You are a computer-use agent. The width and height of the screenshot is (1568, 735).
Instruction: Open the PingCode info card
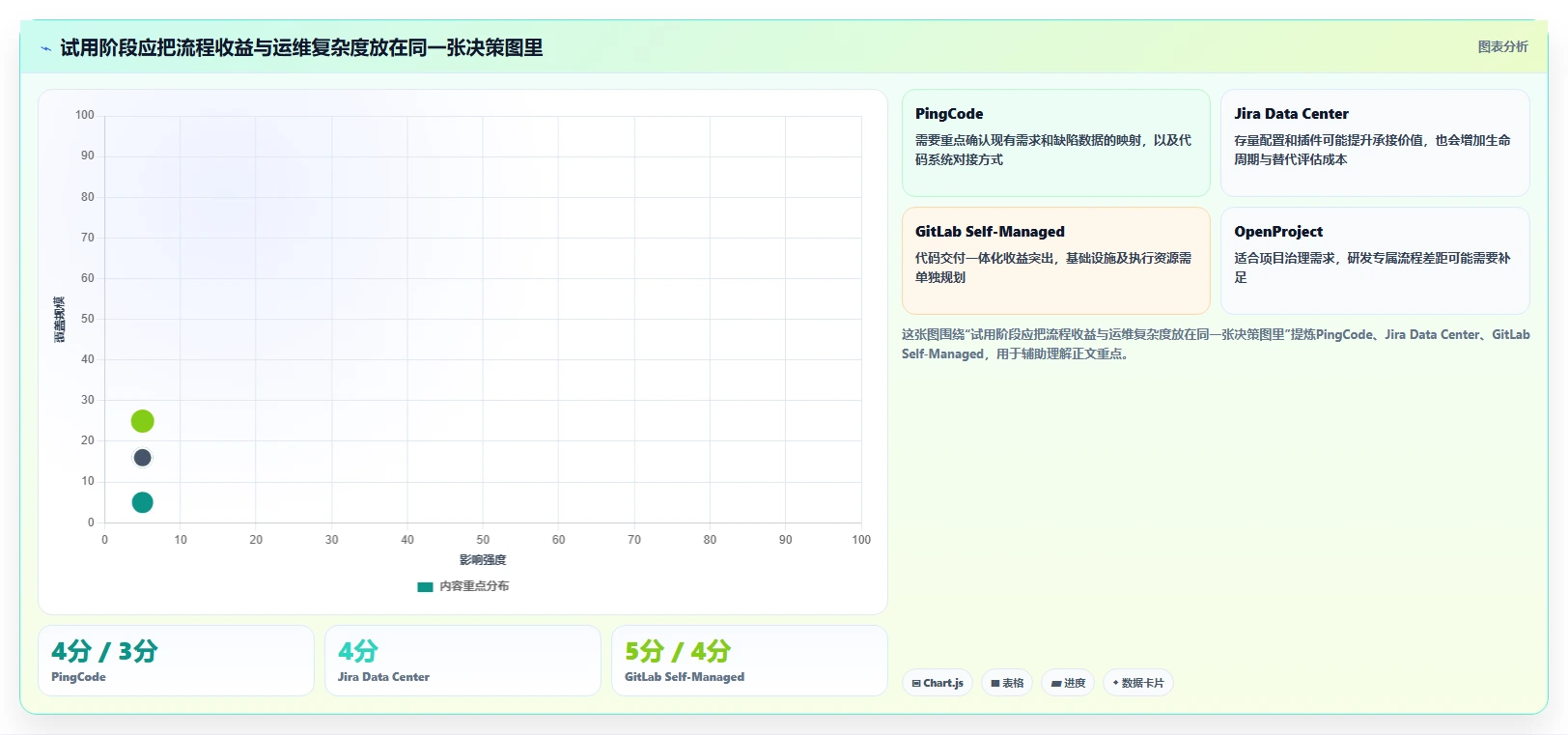point(1055,143)
